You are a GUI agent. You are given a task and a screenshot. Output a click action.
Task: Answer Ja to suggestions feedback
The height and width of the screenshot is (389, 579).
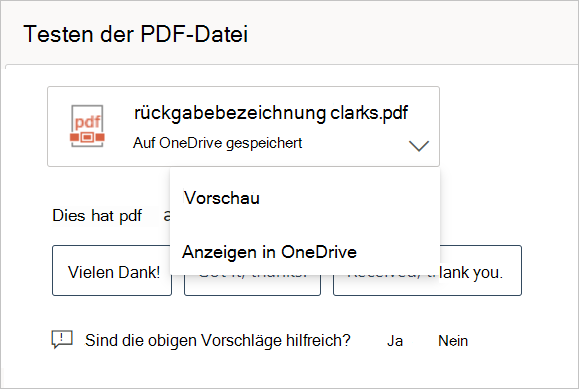click(x=395, y=341)
